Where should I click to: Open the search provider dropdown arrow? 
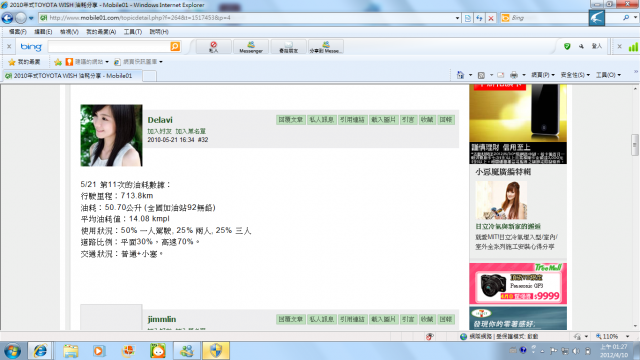[635, 18]
